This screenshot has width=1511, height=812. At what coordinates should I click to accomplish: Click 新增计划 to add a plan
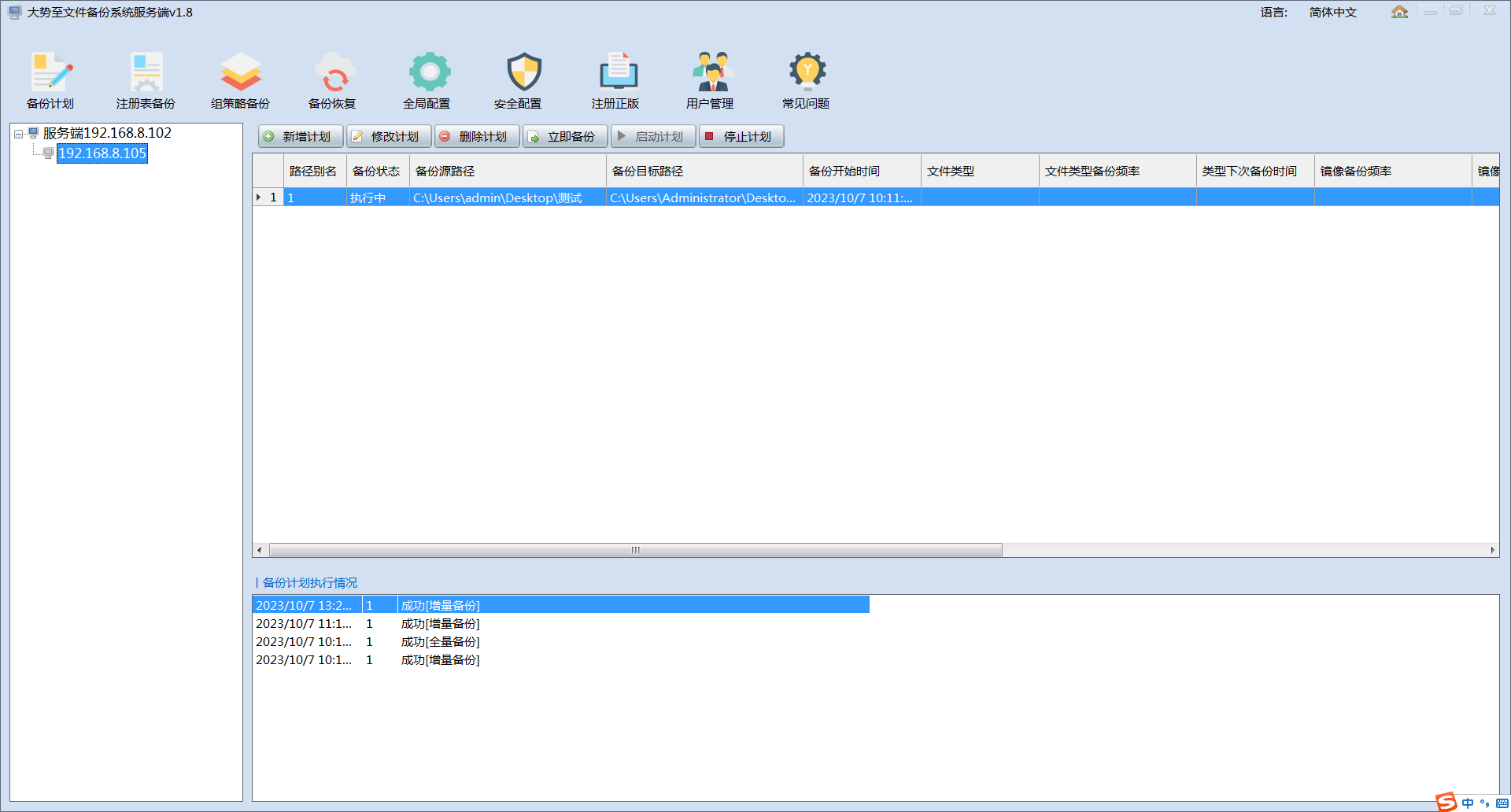click(301, 137)
